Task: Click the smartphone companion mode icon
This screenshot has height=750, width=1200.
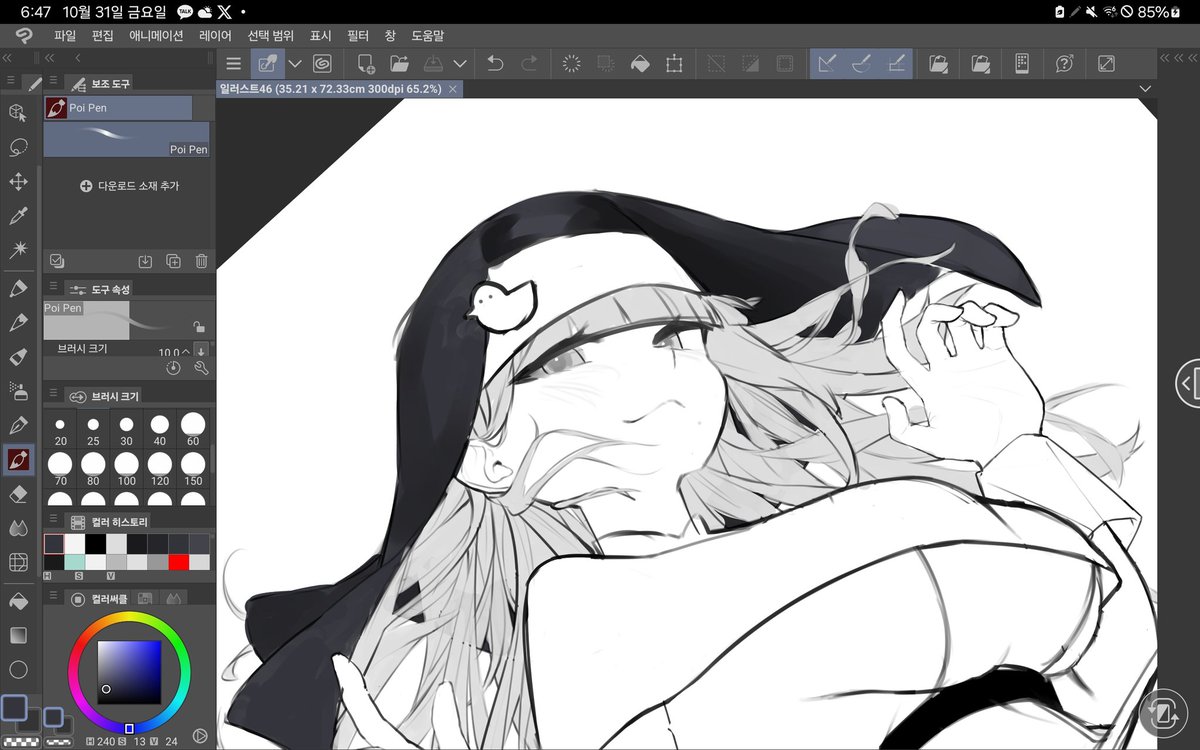Action: click(1021, 64)
